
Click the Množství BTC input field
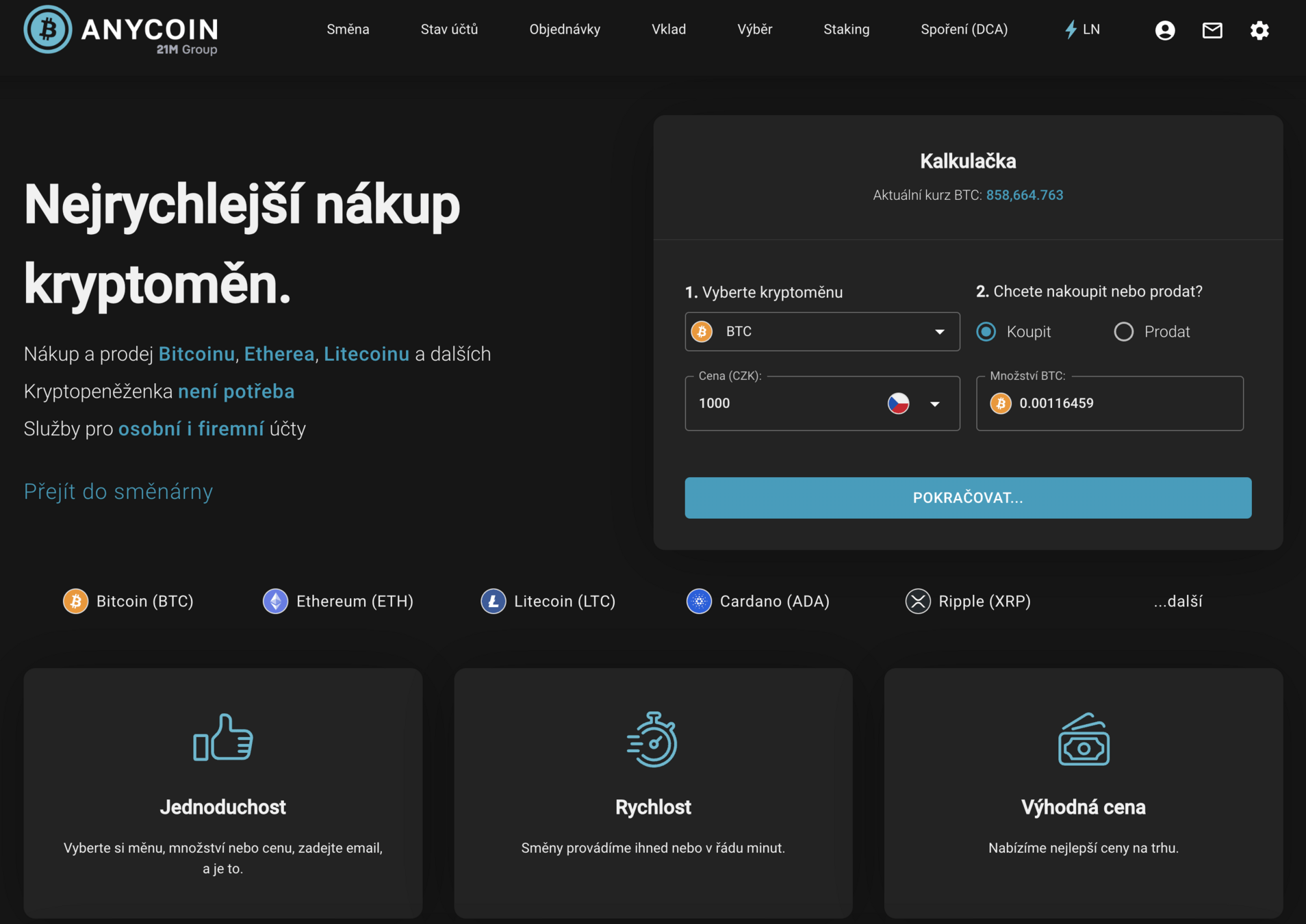pos(1110,403)
